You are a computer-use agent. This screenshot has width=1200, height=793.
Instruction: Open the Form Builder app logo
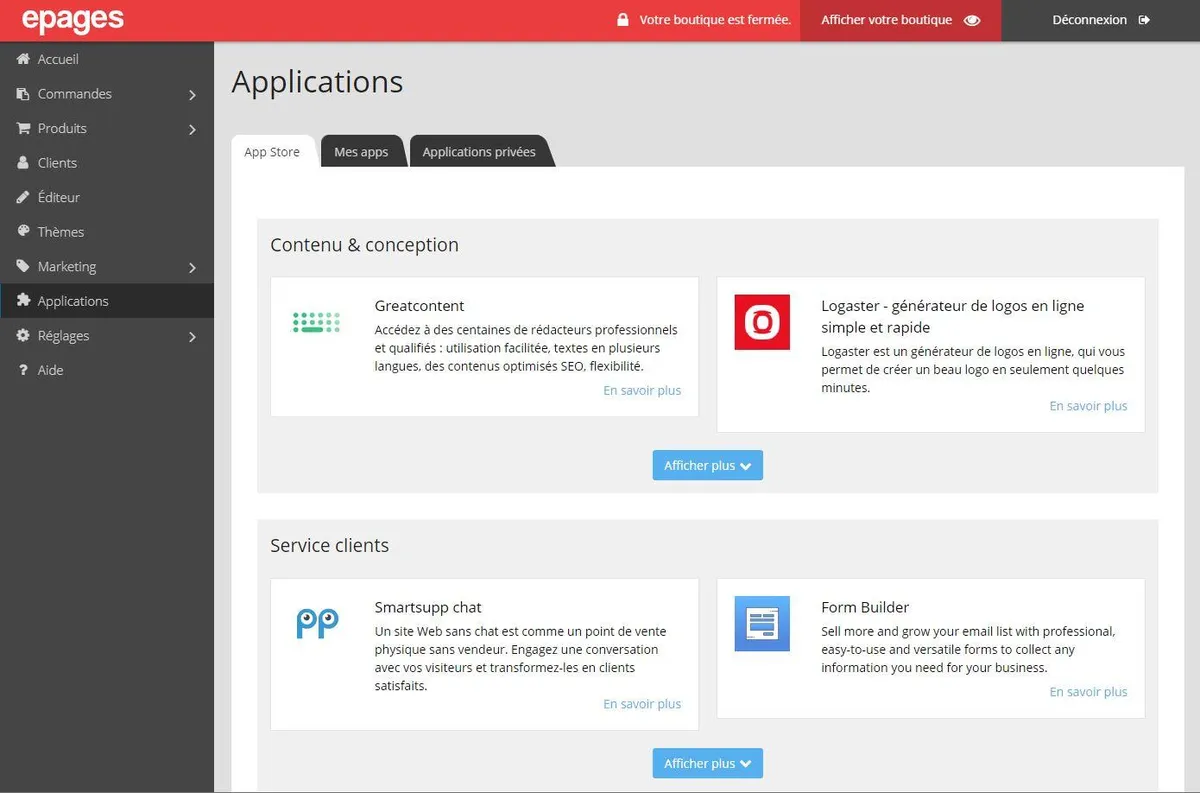762,623
